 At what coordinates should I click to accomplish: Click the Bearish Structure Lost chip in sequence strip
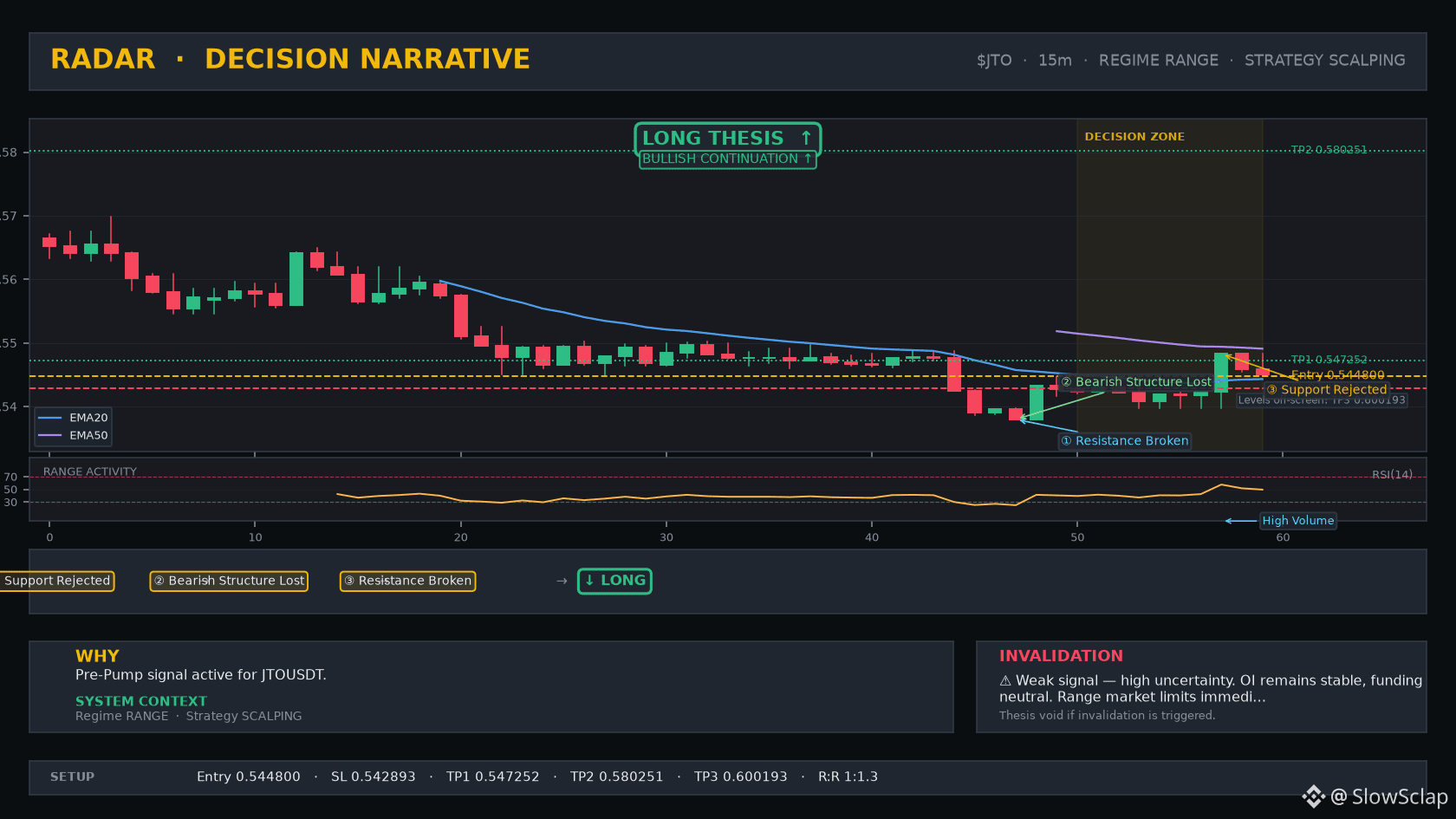[x=229, y=581]
